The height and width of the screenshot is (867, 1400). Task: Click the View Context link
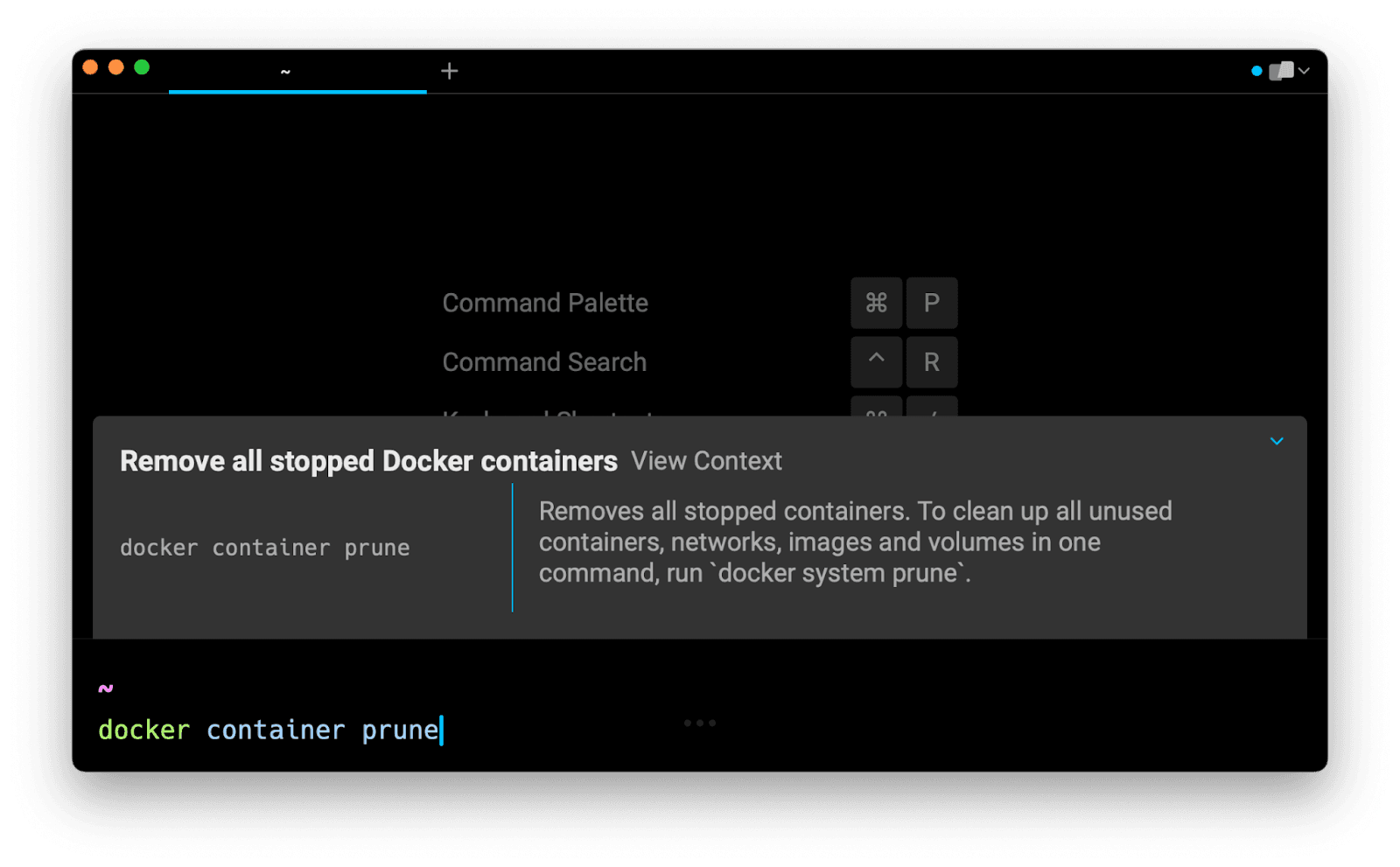(706, 461)
